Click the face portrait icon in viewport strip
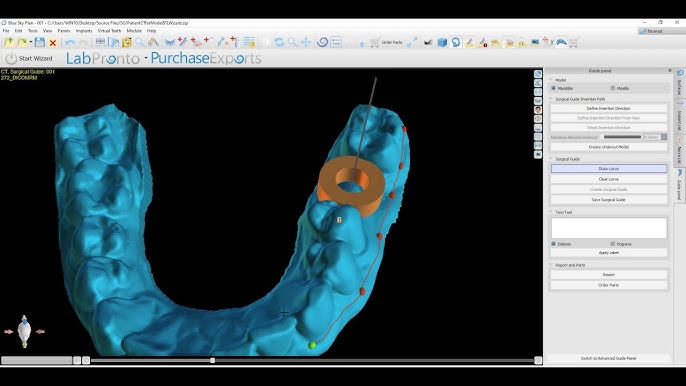 point(538,110)
